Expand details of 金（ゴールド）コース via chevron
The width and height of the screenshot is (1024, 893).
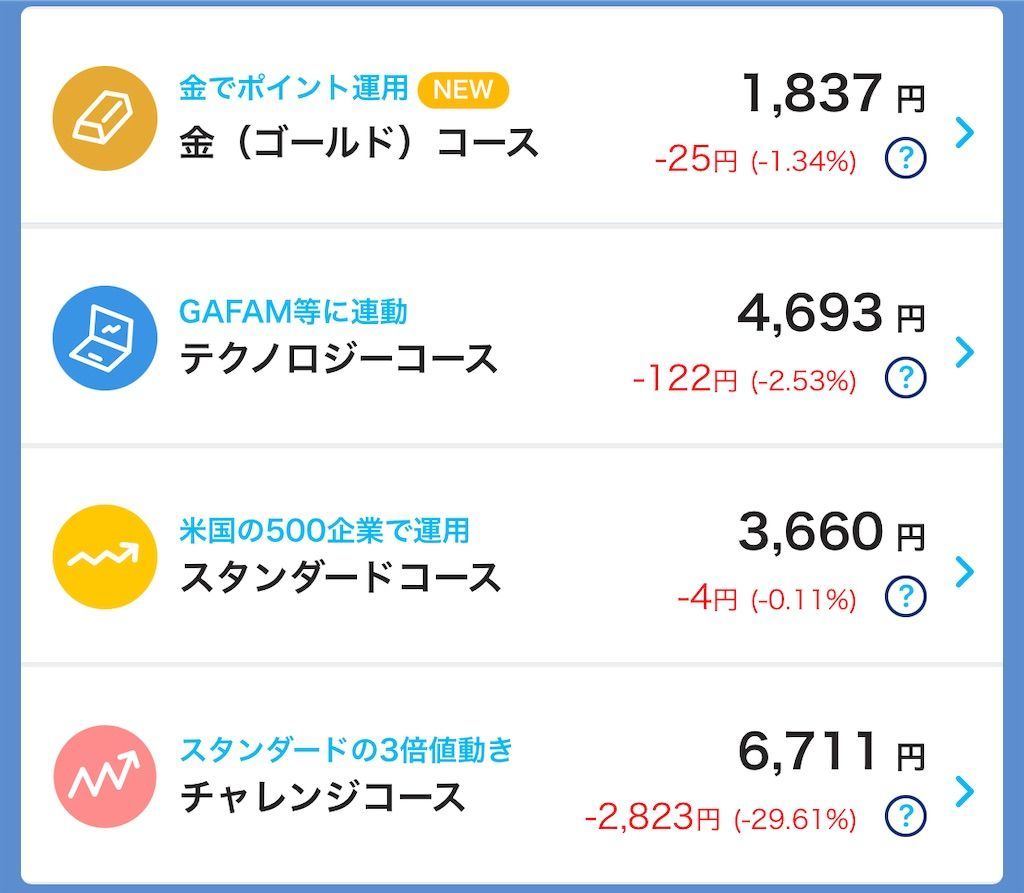[x=963, y=132]
